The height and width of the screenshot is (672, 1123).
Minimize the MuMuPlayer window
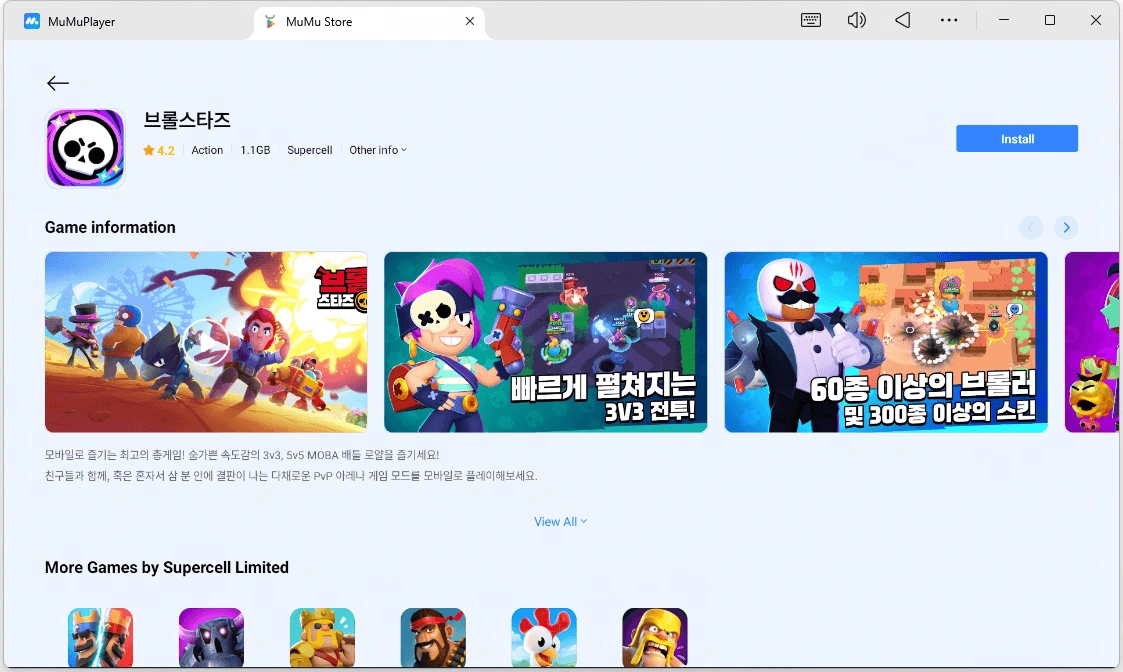click(x=1004, y=21)
